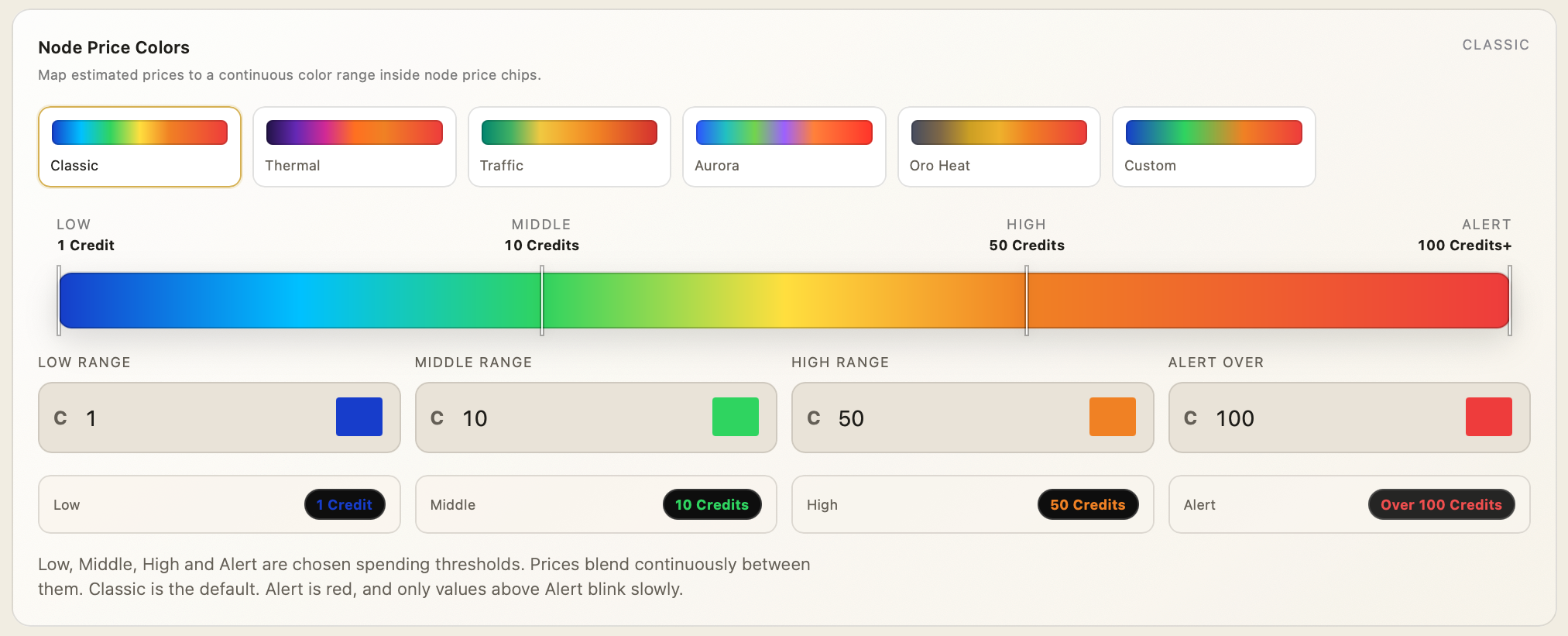
Task: Click the '10 Credits' green preview chip
Action: [x=712, y=504]
